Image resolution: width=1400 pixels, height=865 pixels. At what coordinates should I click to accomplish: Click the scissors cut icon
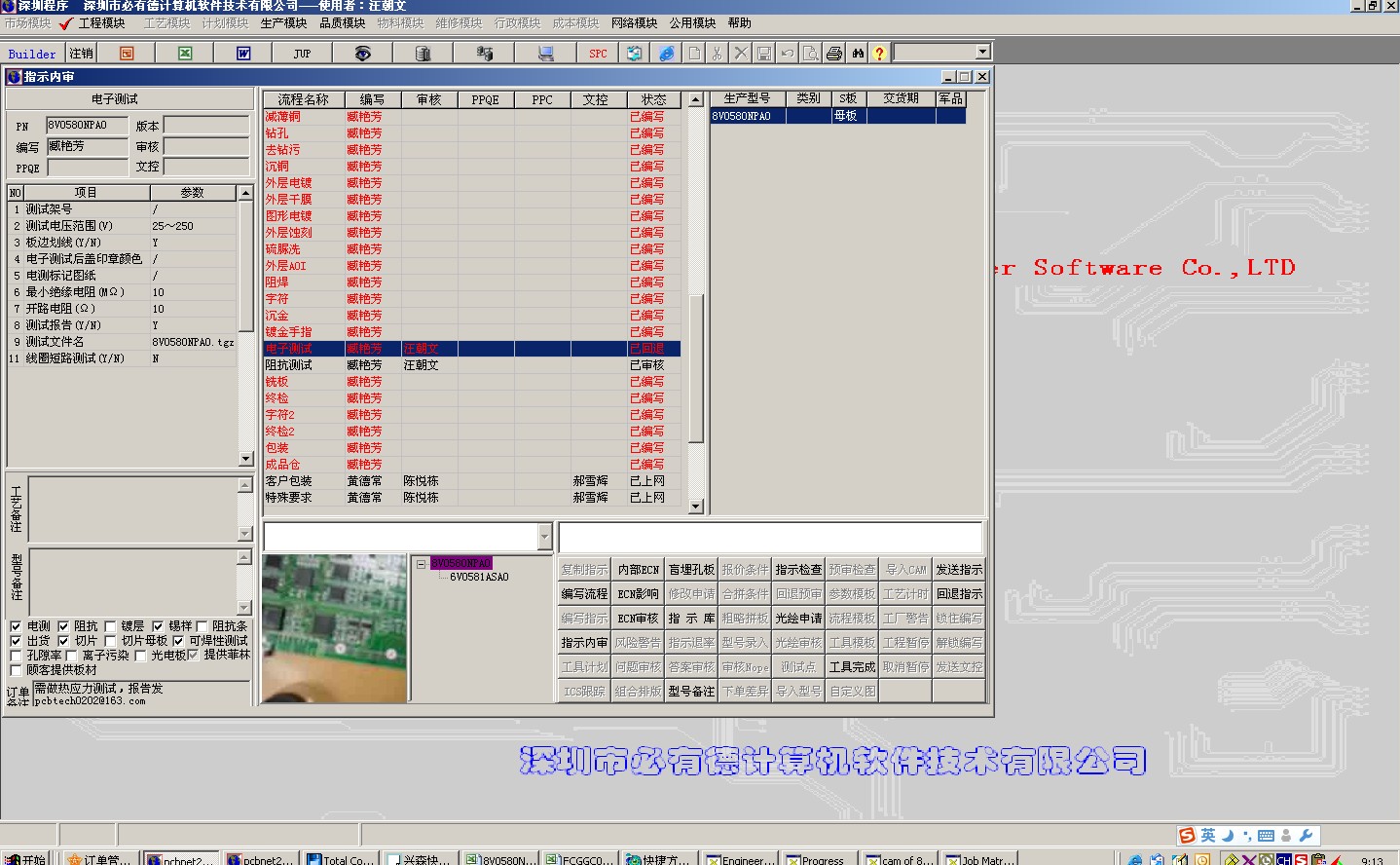tap(718, 54)
